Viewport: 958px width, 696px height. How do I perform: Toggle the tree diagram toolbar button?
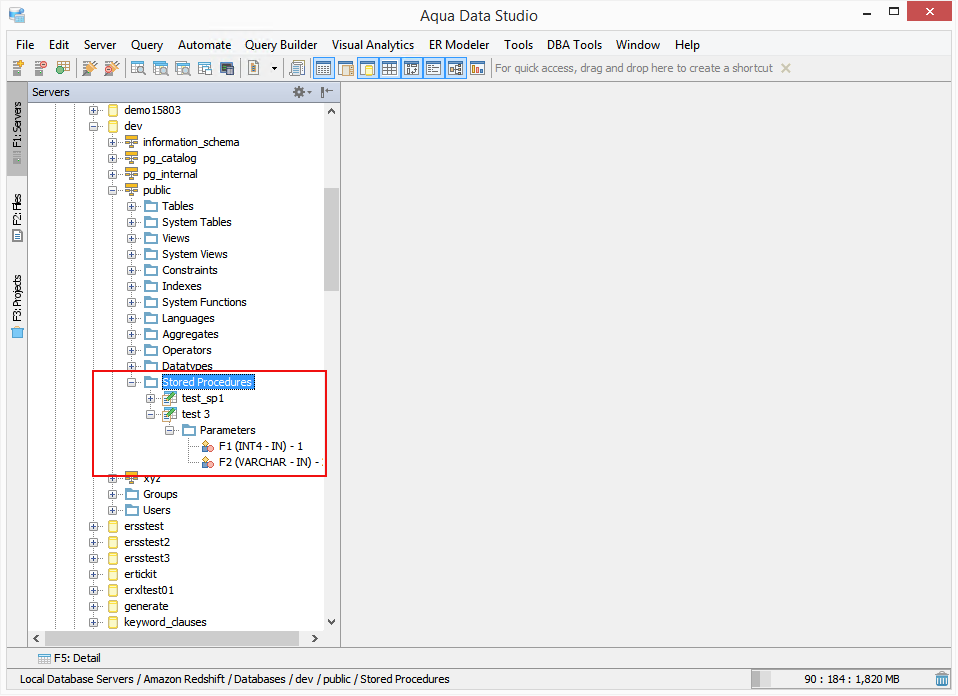(456, 68)
